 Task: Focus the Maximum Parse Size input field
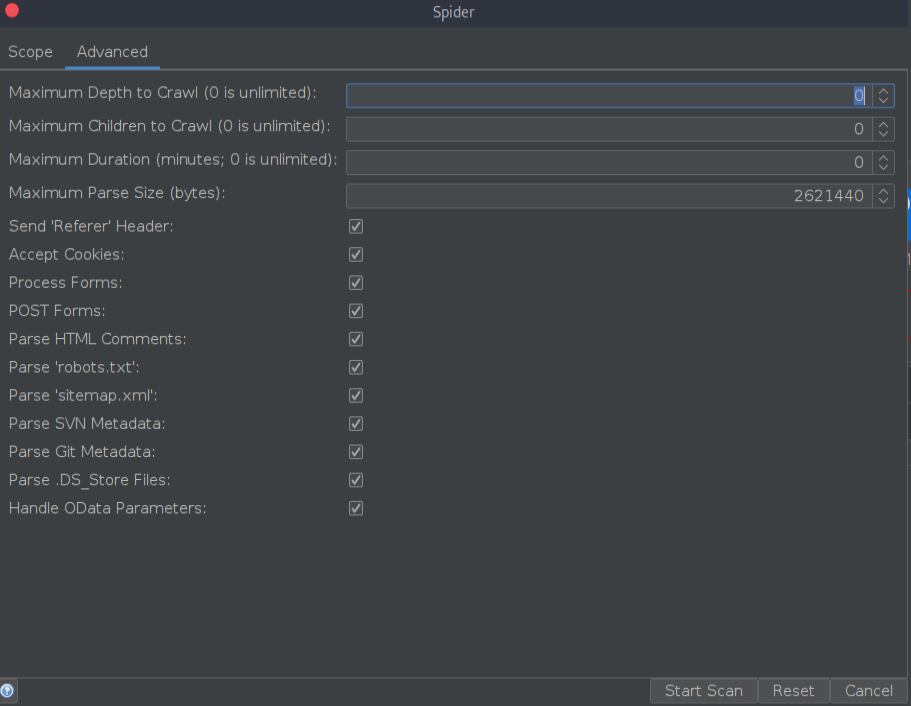coord(609,196)
